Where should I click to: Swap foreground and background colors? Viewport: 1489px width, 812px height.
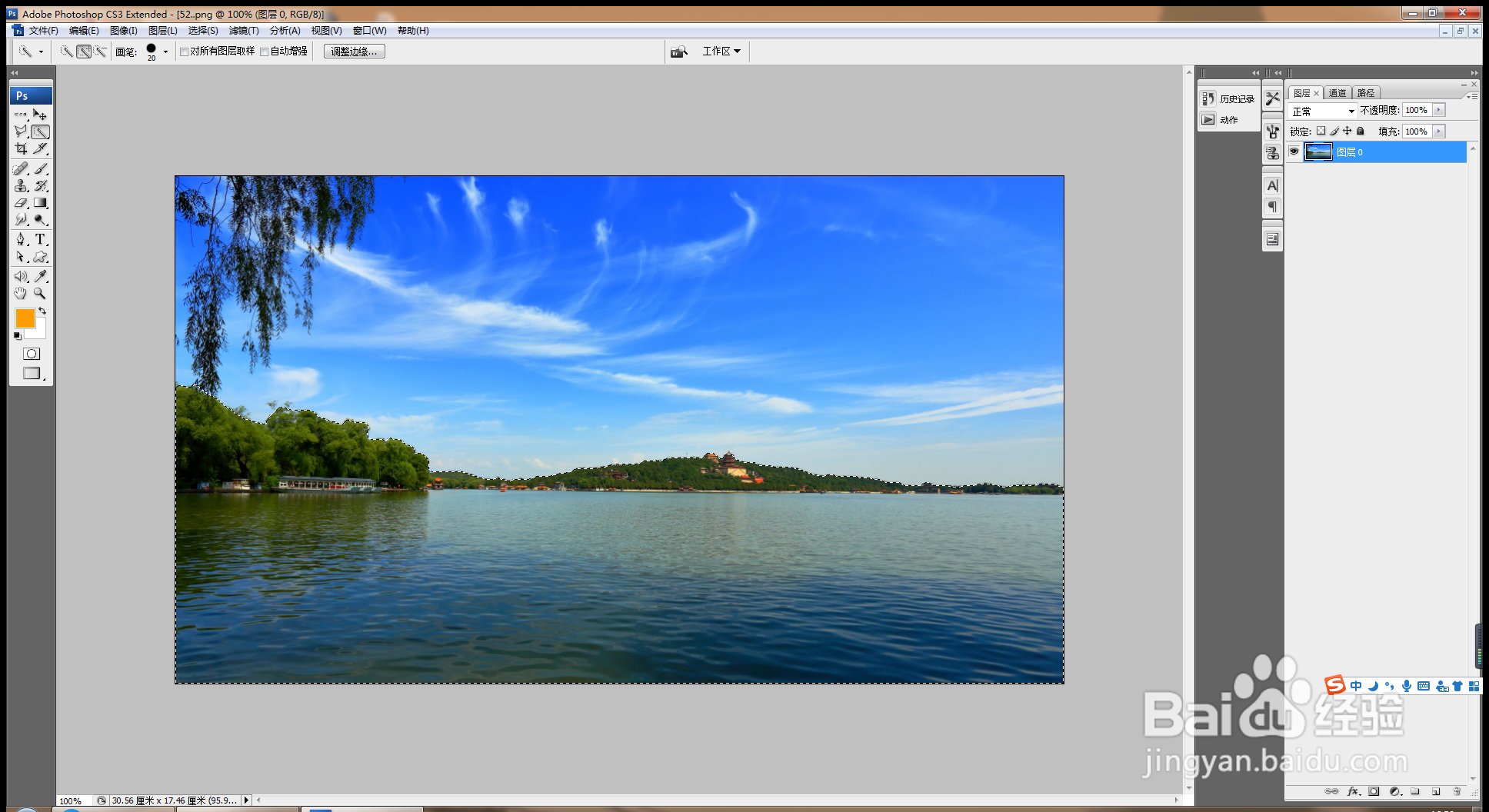[x=42, y=311]
